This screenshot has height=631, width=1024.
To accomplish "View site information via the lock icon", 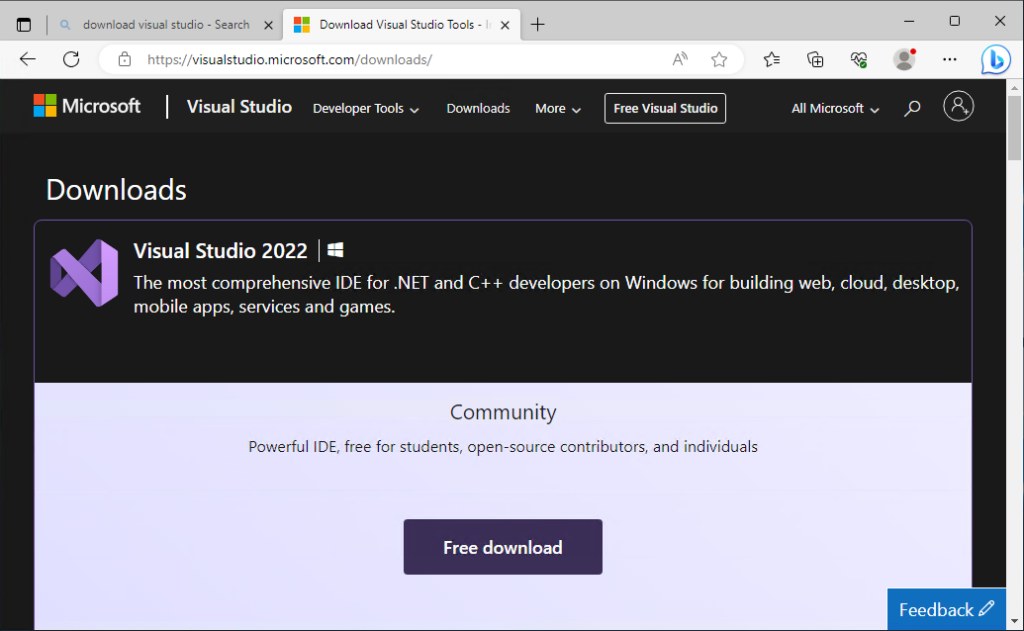I will coord(124,59).
